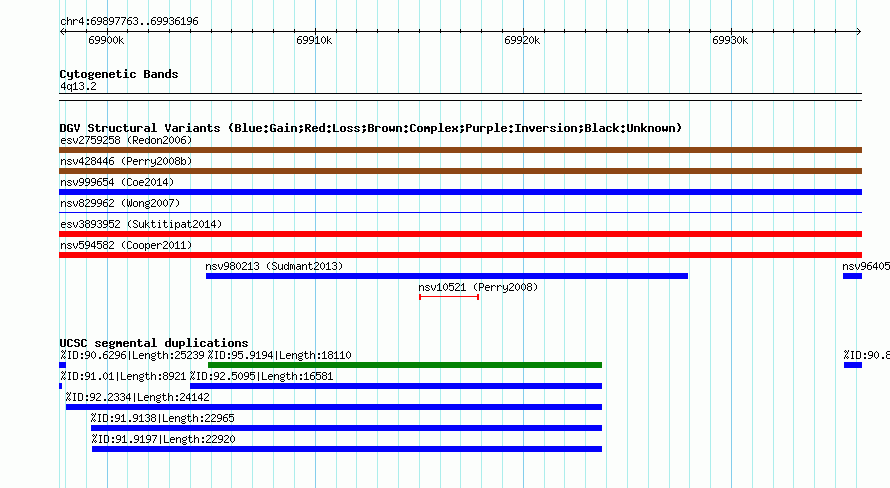Click the 69930k ruler tick label
The height and width of the screenshot is (488, 890).
point(730,40)
